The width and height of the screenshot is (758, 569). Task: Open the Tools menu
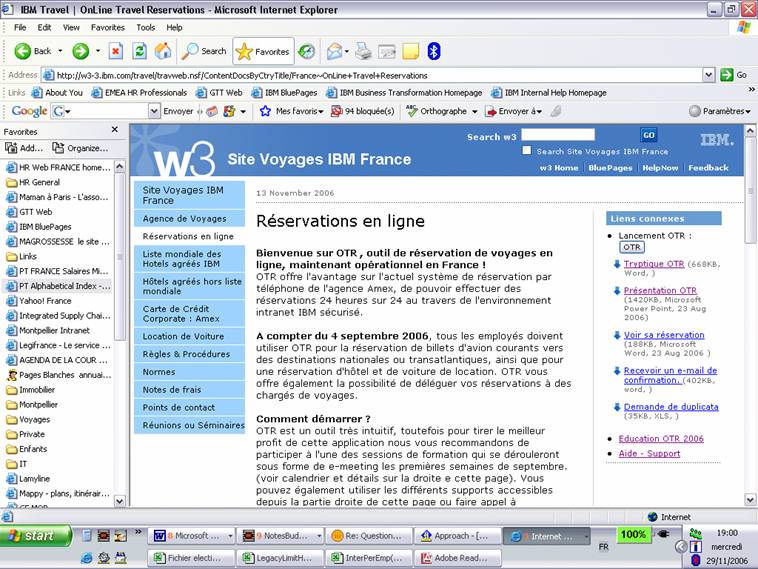[146, 28]
